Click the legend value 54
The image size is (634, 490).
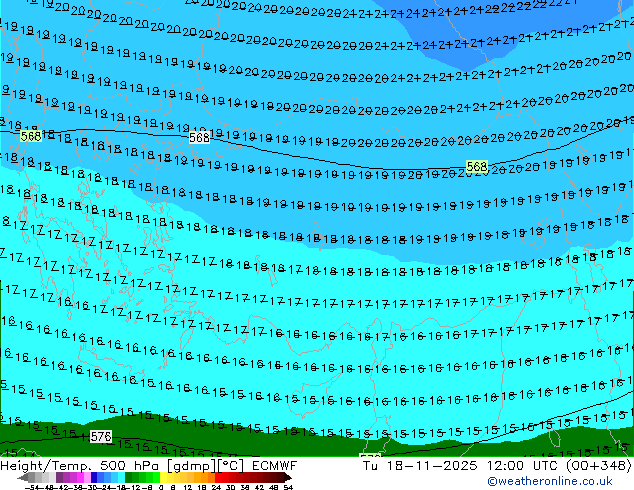pyautogui.click(x=288, y=487)
